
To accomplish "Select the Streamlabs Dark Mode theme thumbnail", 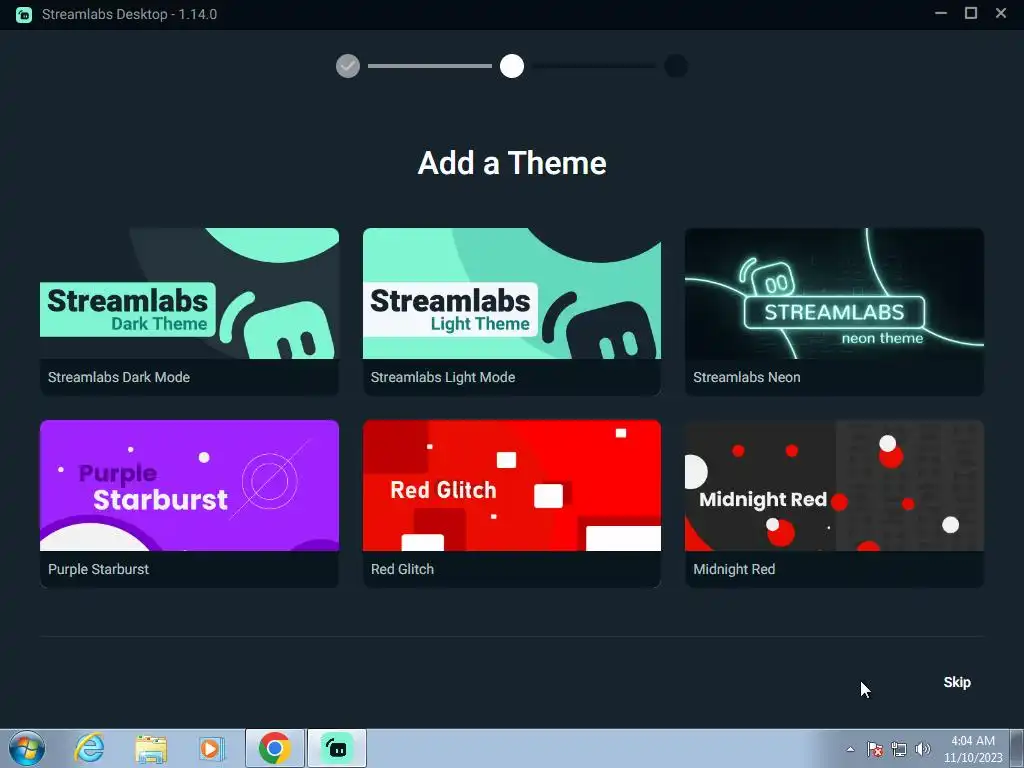I will coord(189,293).
